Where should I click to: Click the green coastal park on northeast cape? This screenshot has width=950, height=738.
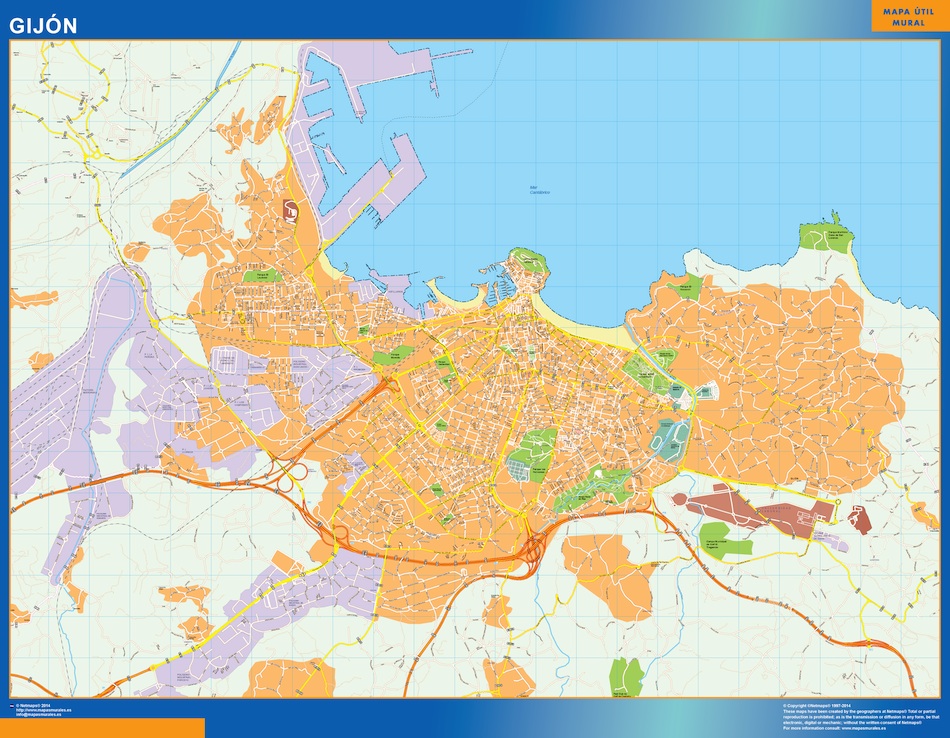[827, 237]
